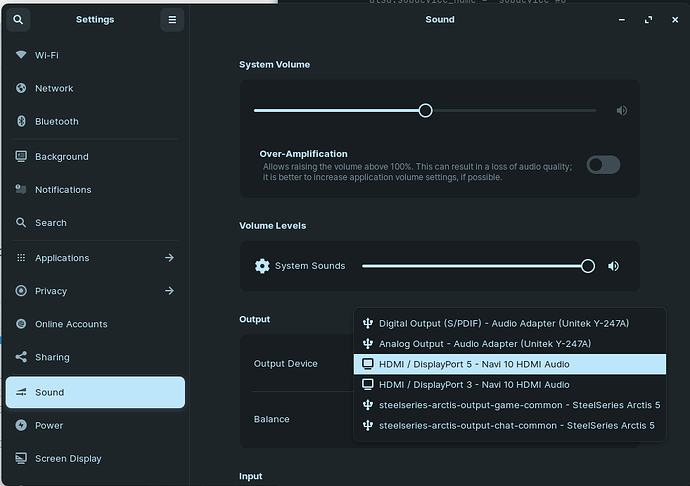Switch to the Background panel

[x=95, y=156]
